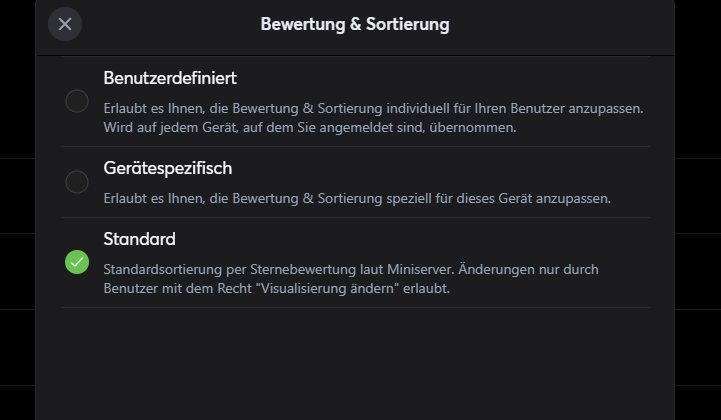Enable the Gerätespezifisch radio option
Image resolution: width=721 pixels, height=420 pixels.
tap(77, 182)
